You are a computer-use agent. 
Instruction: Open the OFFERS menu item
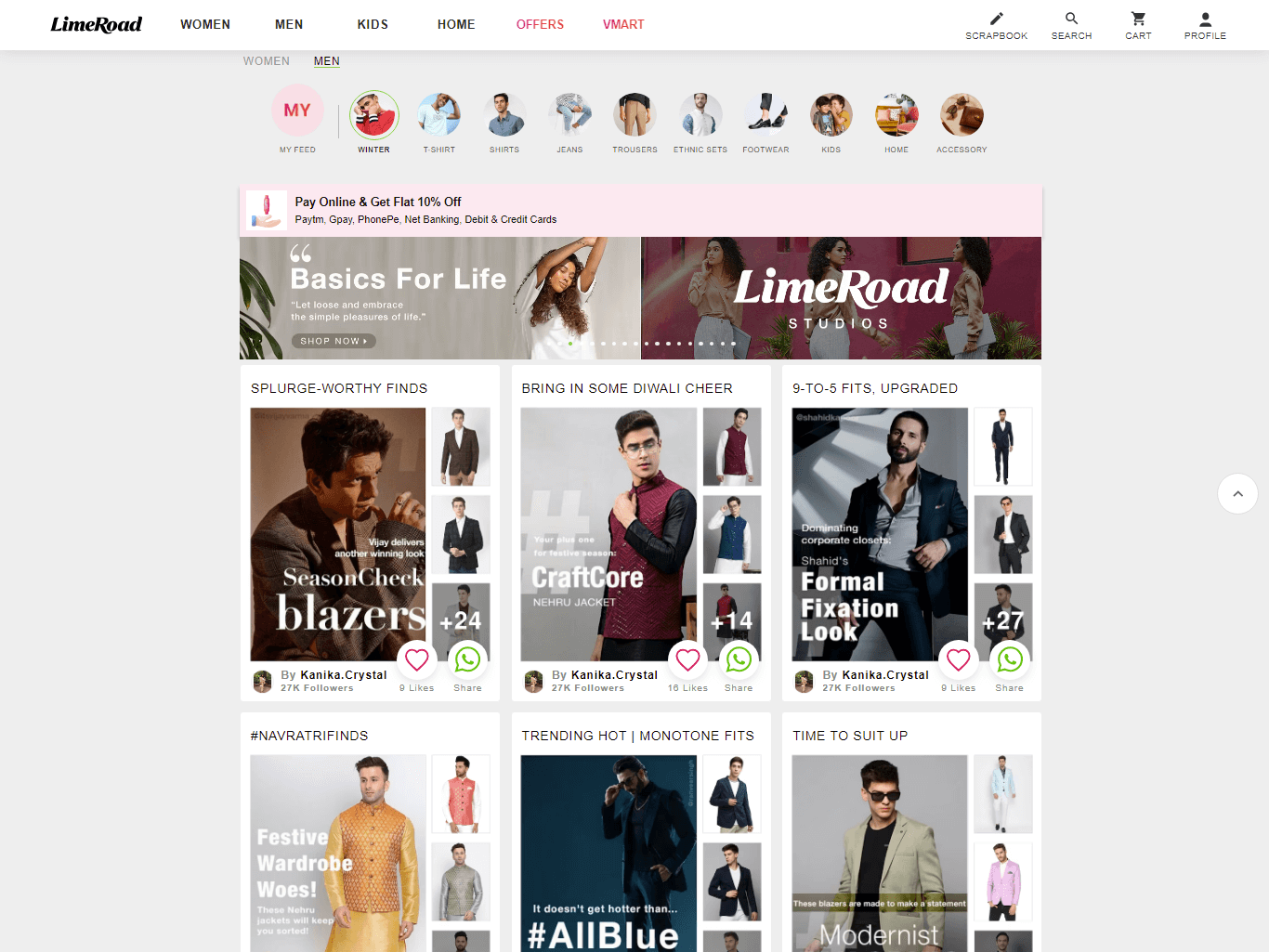tap(540, 24)
